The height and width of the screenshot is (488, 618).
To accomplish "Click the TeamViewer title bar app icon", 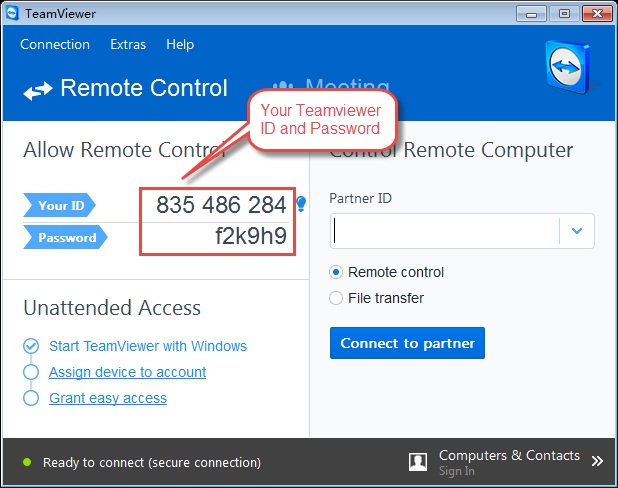I will click(12, 13).
